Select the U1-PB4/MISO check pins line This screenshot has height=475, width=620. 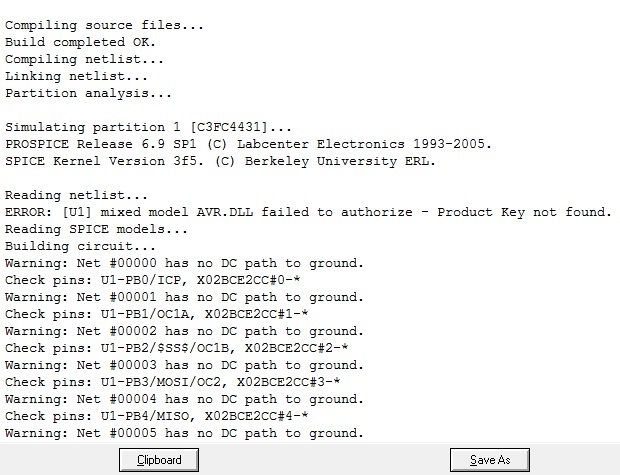[157, 416]
